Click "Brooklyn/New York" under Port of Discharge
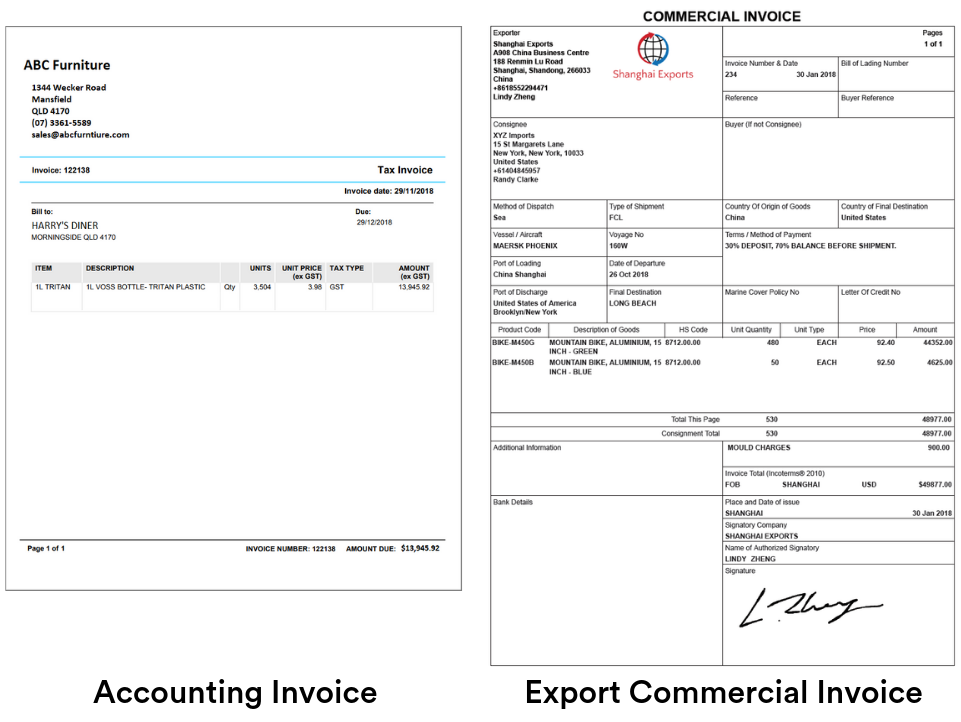The width and height of the screenshot is (961, 722). pos(525,312)
